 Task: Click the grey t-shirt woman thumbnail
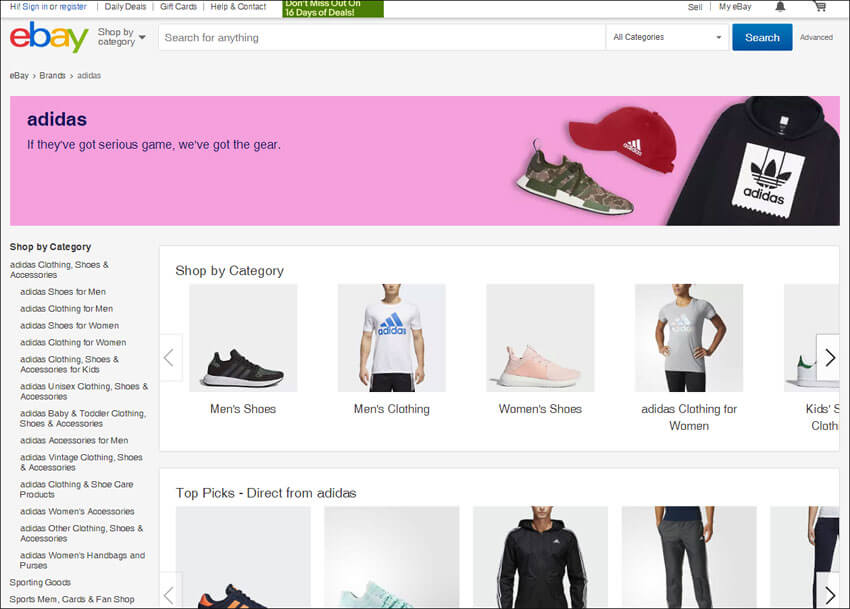[689, 338]
